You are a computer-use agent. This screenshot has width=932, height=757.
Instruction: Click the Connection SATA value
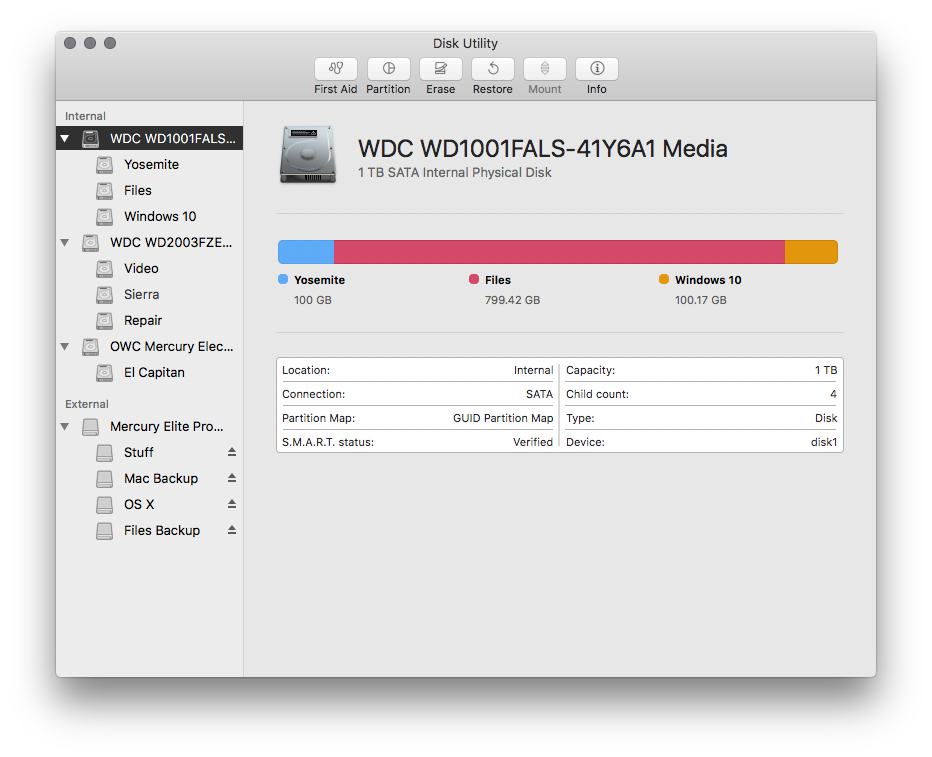click(540, 394)
